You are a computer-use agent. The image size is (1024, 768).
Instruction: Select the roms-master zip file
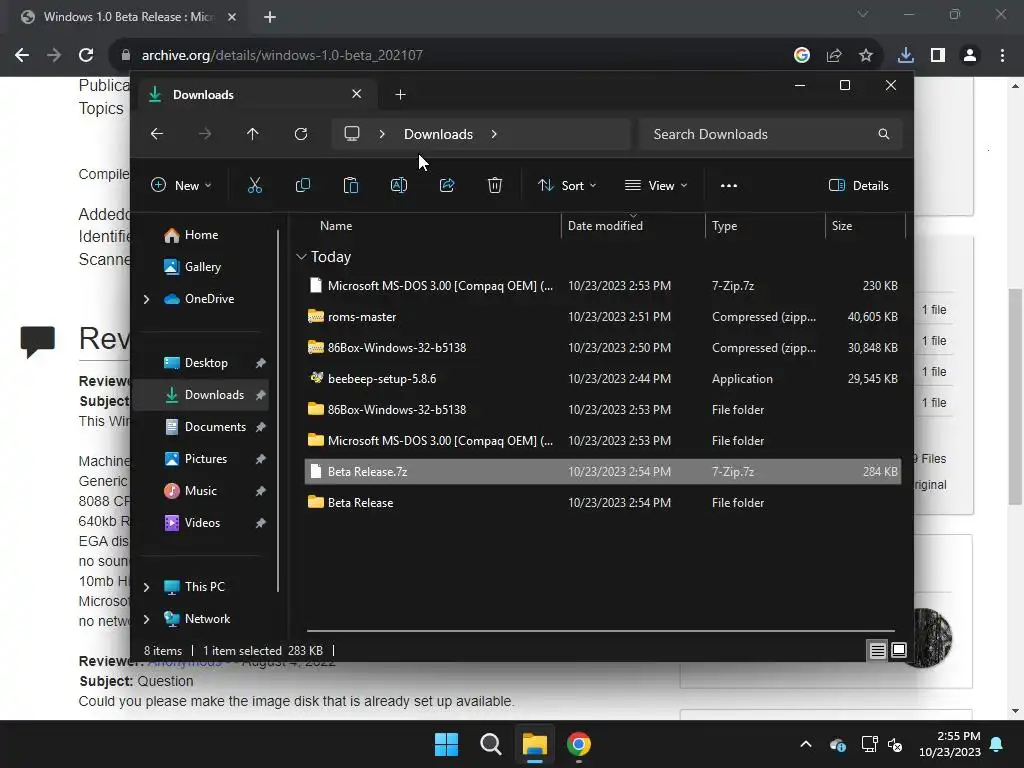click(x=602, y=317)
